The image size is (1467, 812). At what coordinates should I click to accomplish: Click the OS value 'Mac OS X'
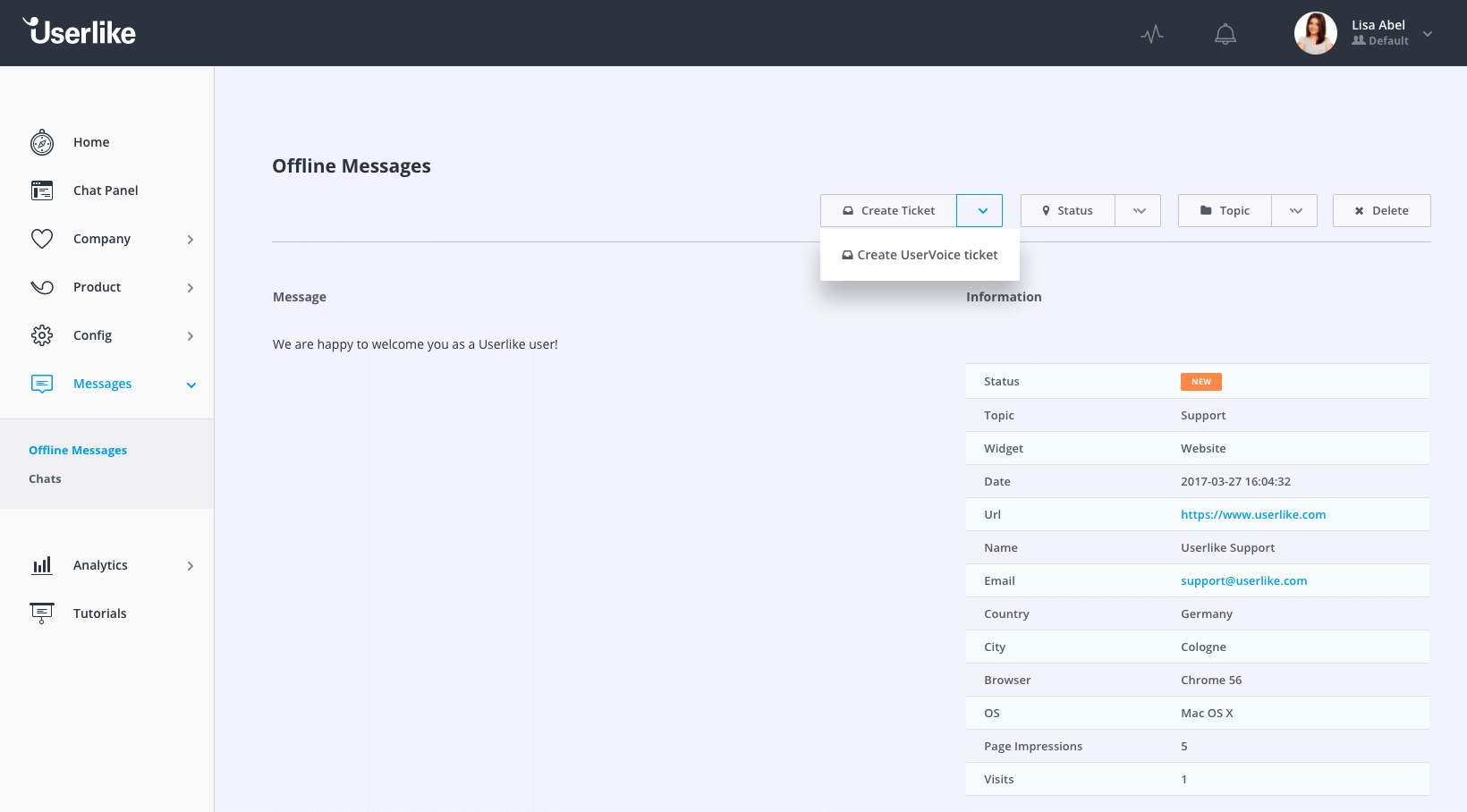point(1207,713)
